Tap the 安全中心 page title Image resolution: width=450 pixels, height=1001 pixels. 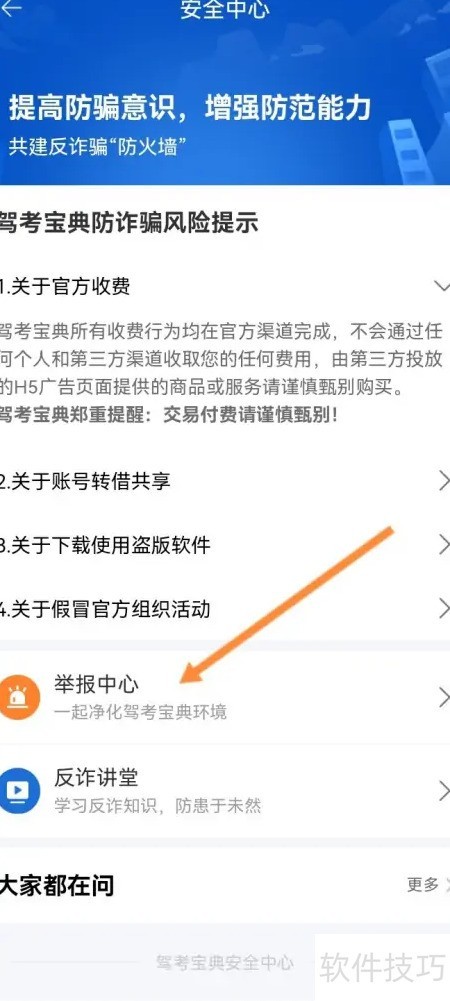coord(225,9)
